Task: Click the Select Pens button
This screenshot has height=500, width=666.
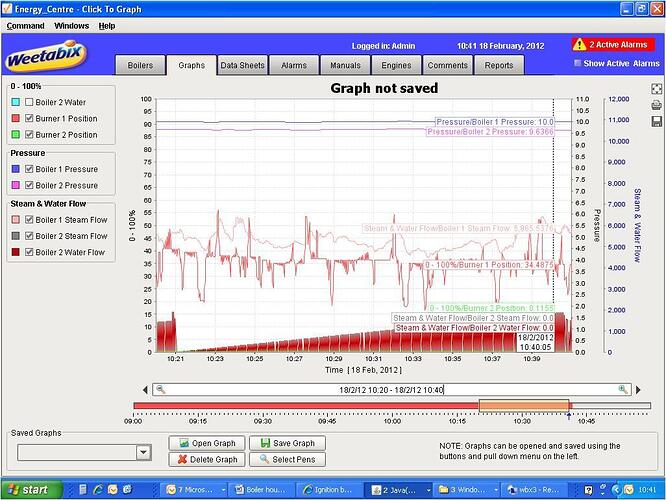Action: tap(288, 459)
